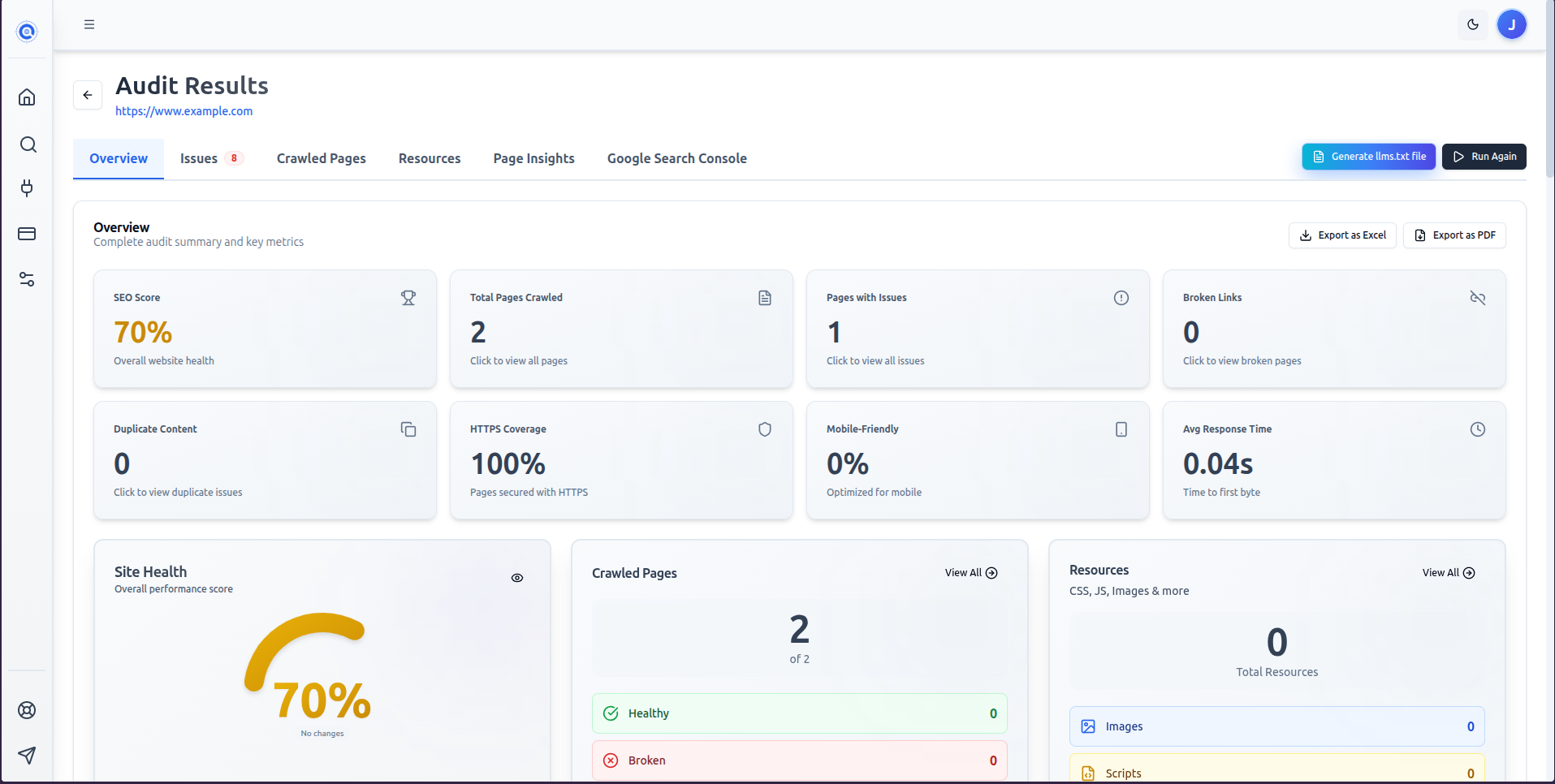Click the plug integrations icon in the sidebar
This screenshot has height=784, width=1555.
click(x=27, y=188)
